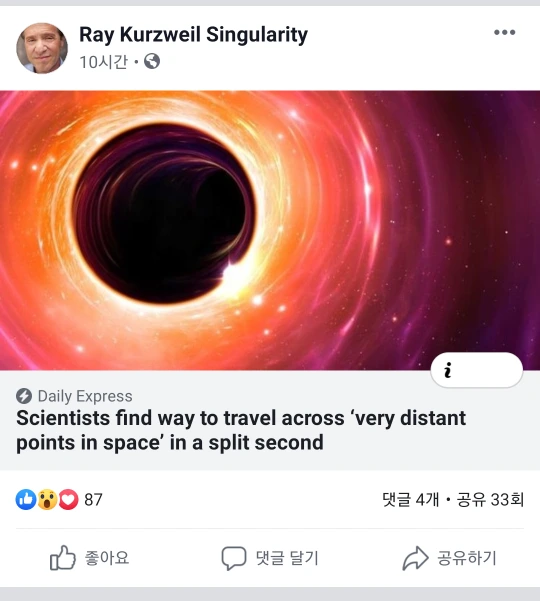The height and width of the screenshot is (601, 540).
Task: Open the black hole article image
Action: coord(270,230)
